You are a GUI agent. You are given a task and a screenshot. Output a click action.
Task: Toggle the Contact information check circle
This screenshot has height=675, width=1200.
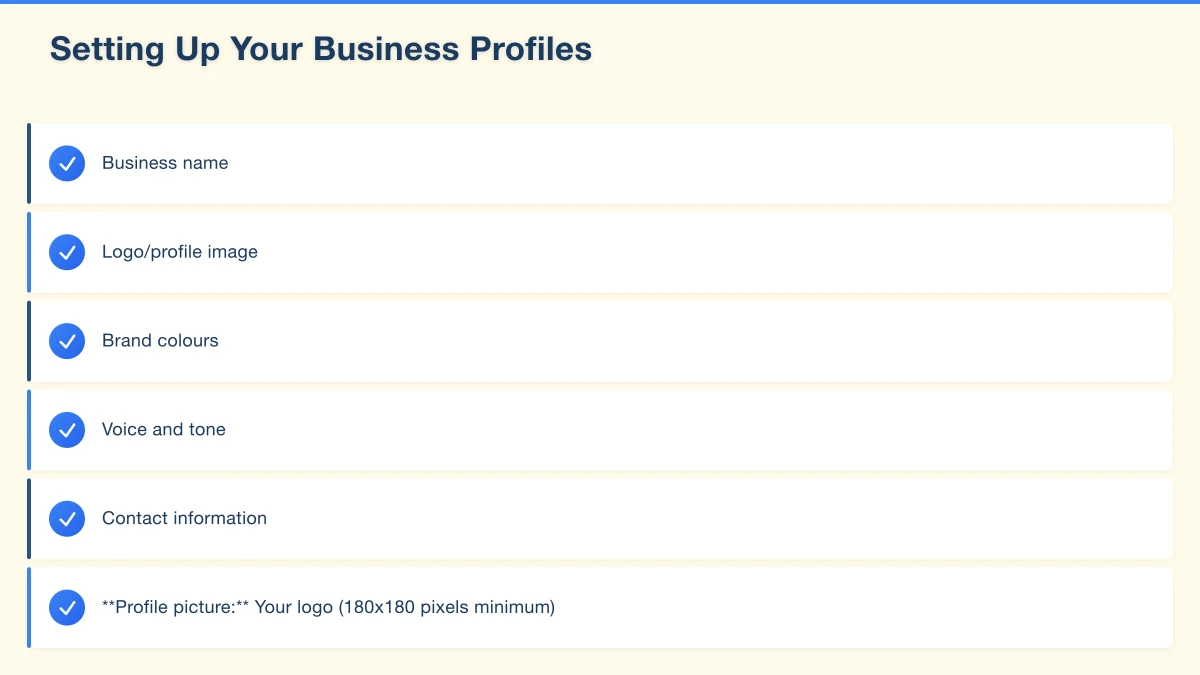click(67, 519)
